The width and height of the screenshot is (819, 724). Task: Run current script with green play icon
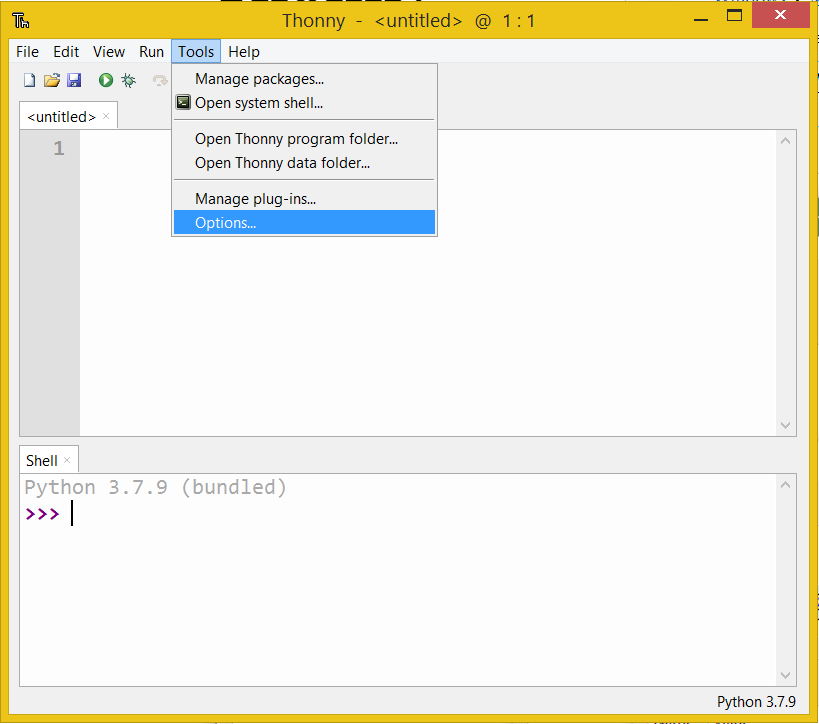point(106,80)
